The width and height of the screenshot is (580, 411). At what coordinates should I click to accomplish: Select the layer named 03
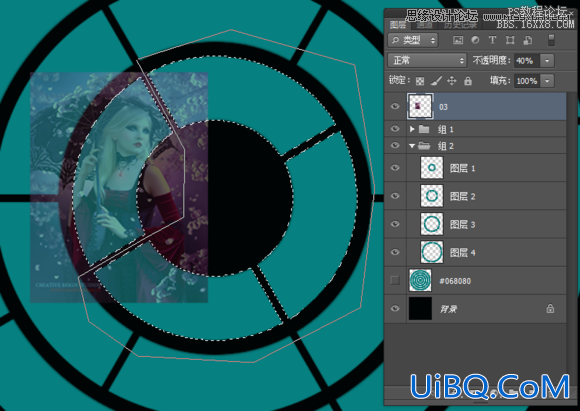443,107
